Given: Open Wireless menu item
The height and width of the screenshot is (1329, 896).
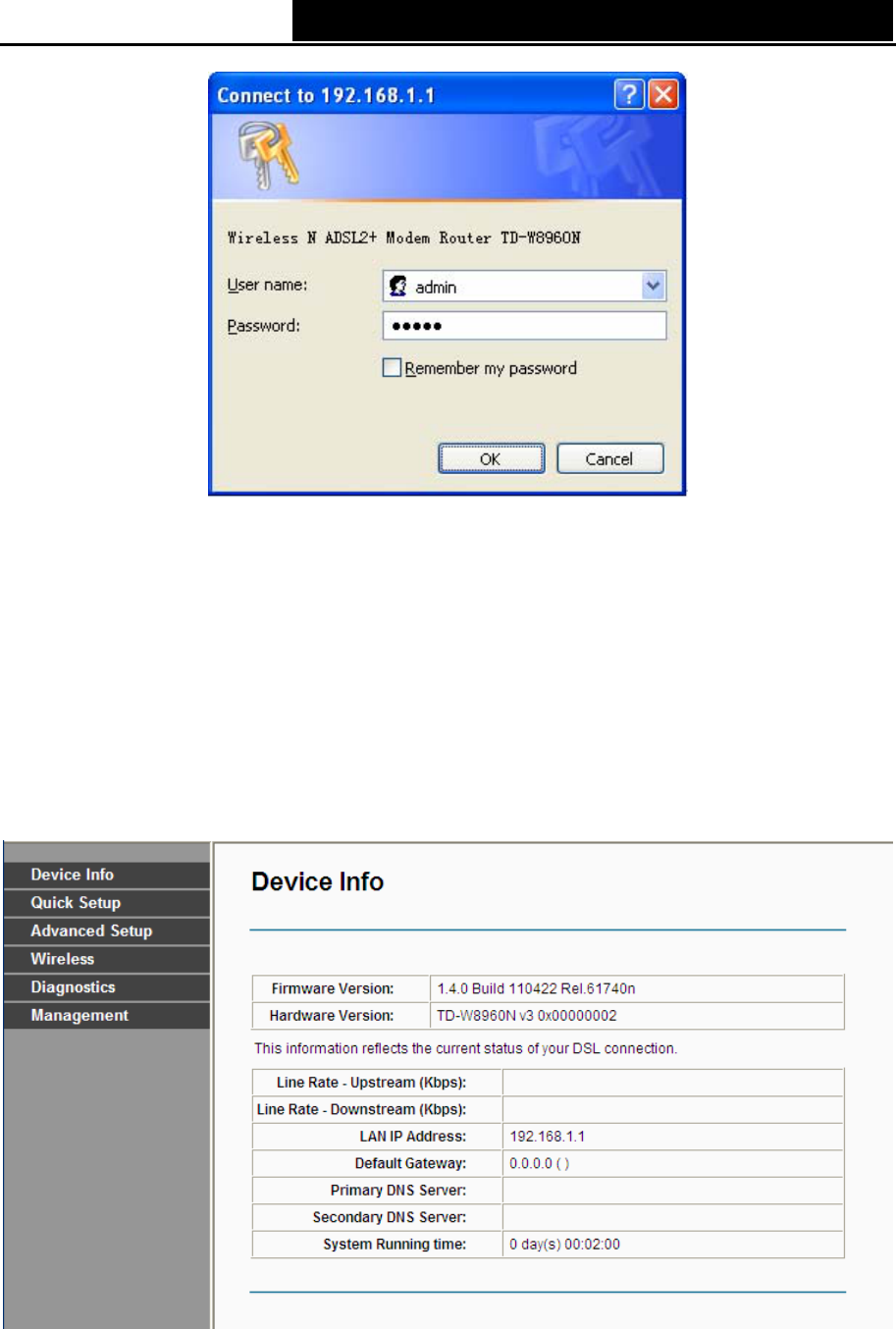Looking at the screenshot, I should point(107,959).
